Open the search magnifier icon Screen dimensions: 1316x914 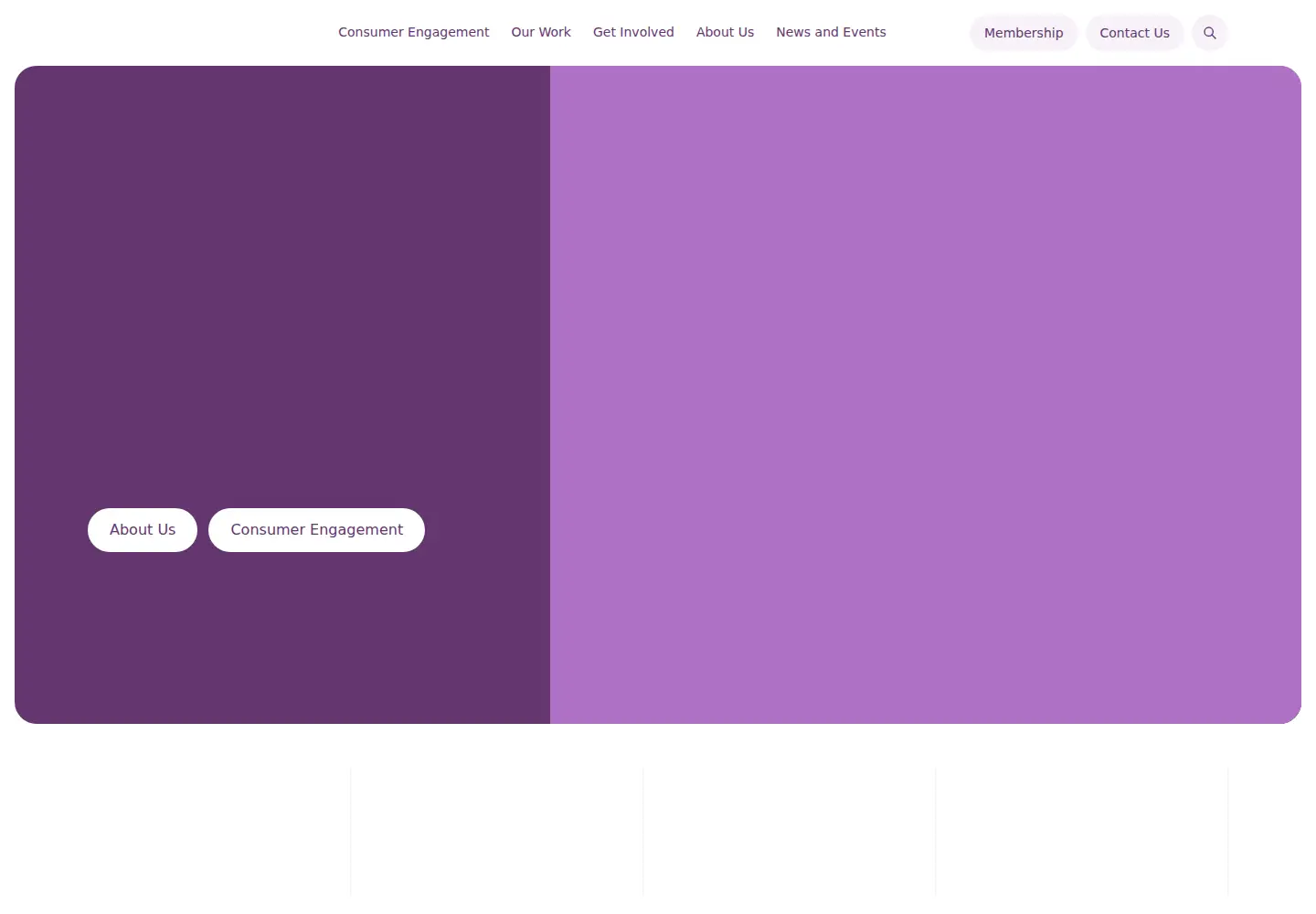pos(1210,33)
